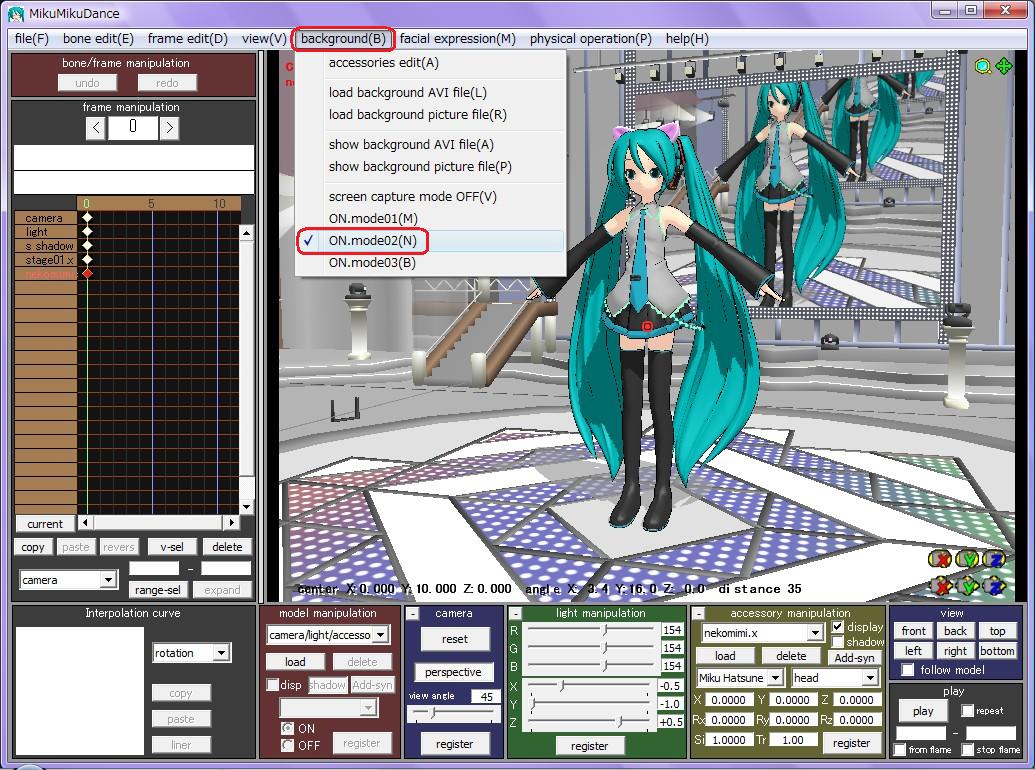Click the light R color slider
The width and height of the screenshot is (1035, 770).
coord(591,630)
